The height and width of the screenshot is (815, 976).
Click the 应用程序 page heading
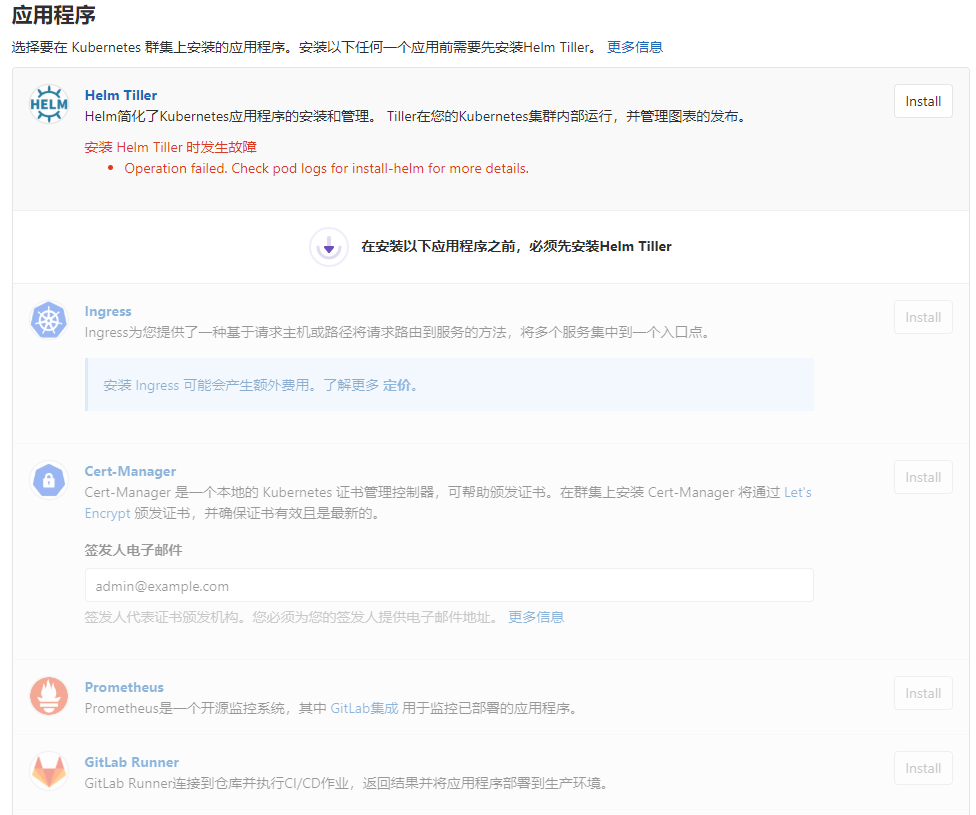click(54, 15)
